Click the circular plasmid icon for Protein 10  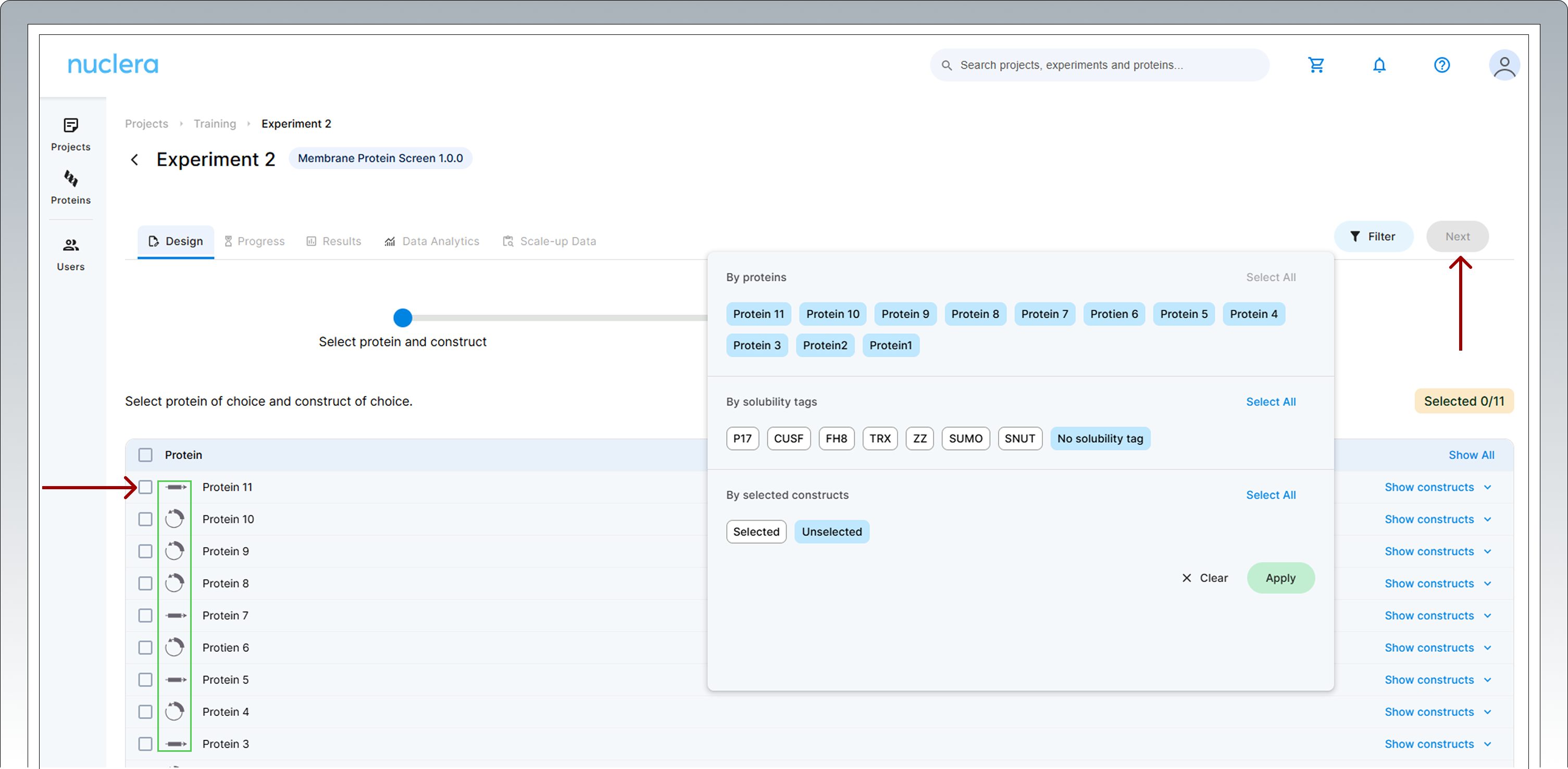click(x=175, y=519)
